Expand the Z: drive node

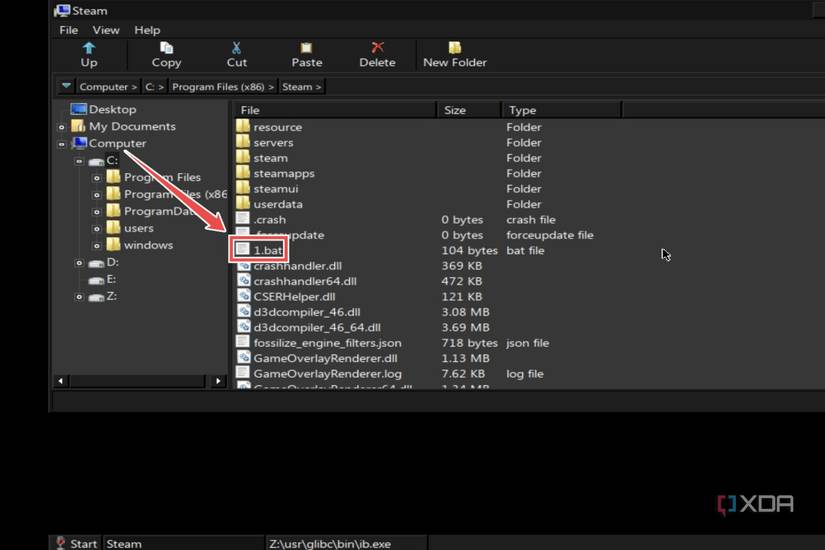pyautogui.click(x=79, y=297)
